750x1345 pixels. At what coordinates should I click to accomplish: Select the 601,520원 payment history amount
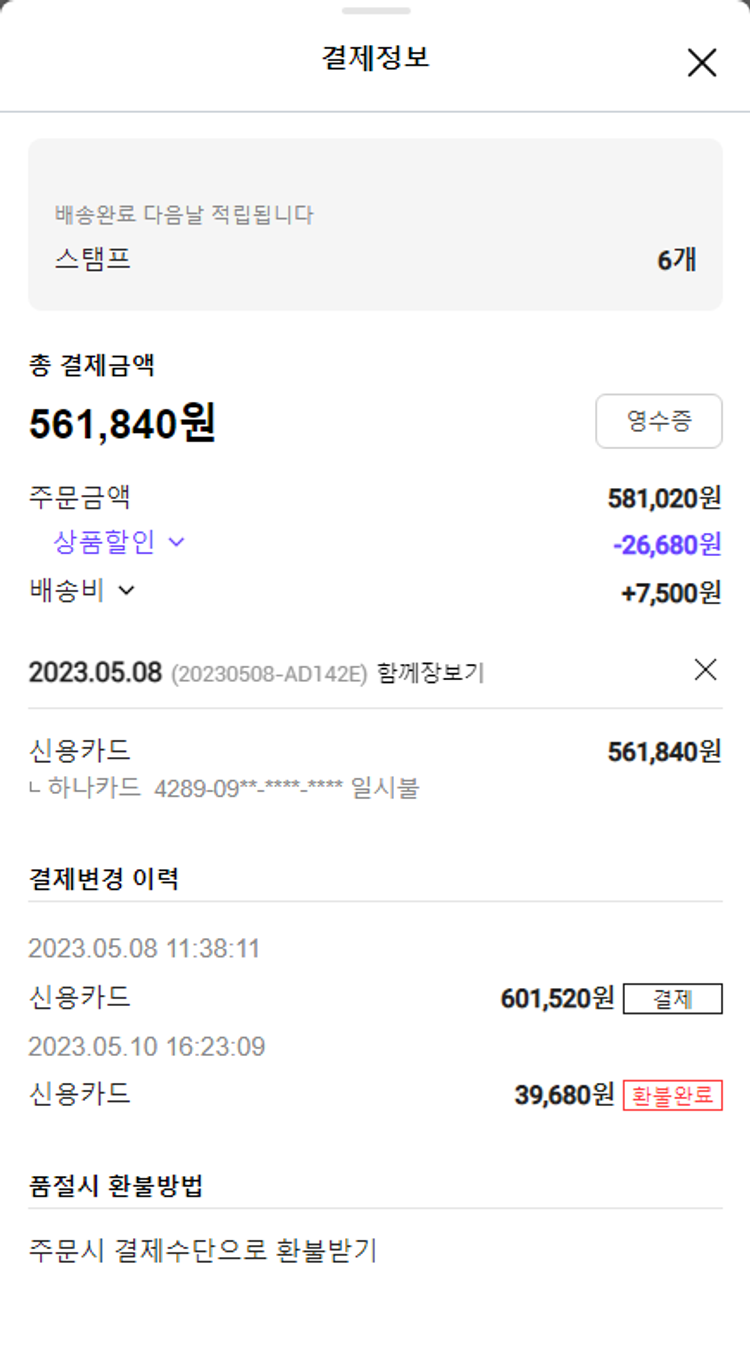tap(557, 998)
